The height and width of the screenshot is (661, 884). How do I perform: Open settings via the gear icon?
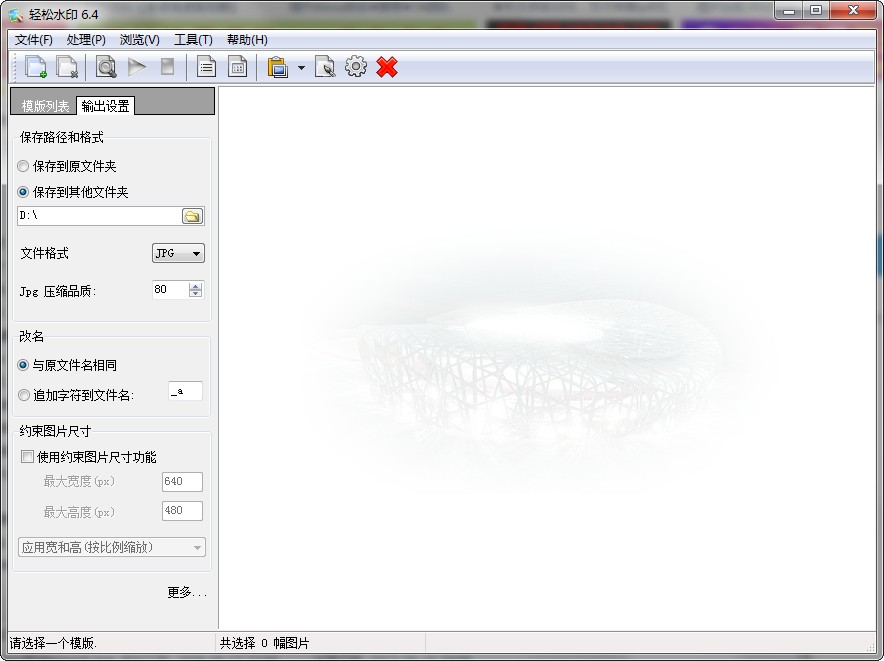(356, 67)
